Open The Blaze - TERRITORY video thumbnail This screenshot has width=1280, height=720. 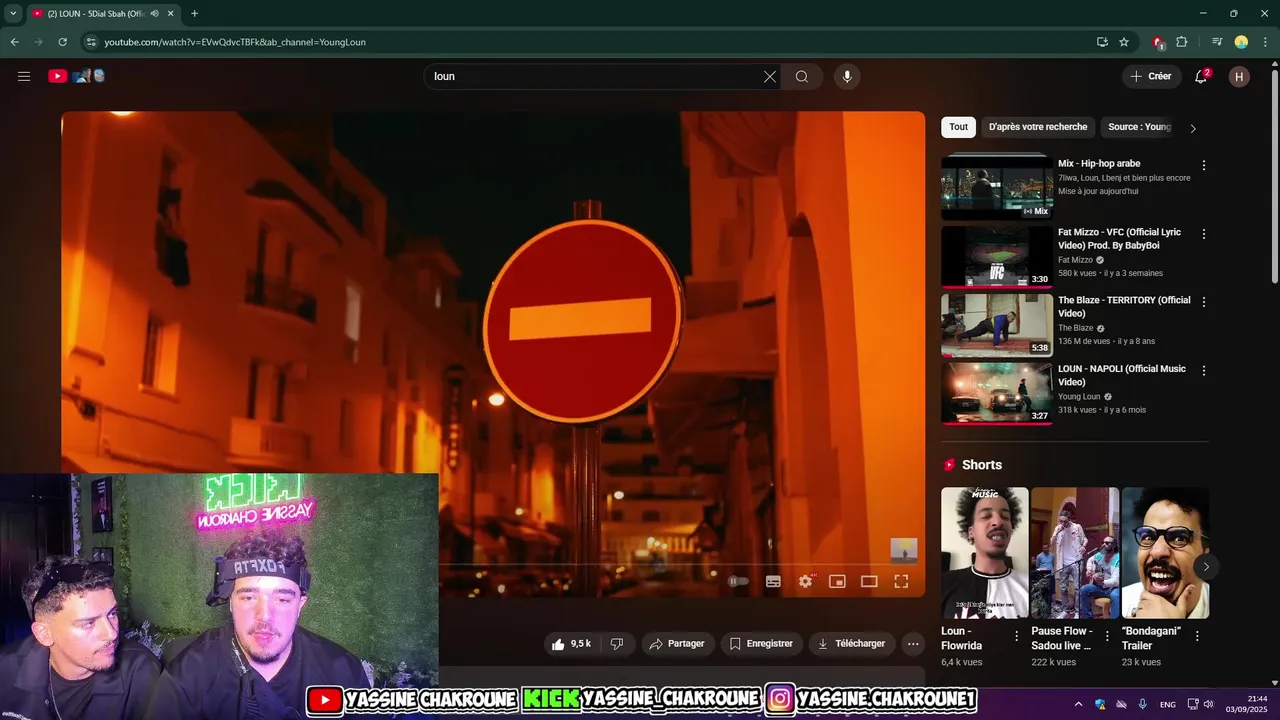[x=996, y=325]
